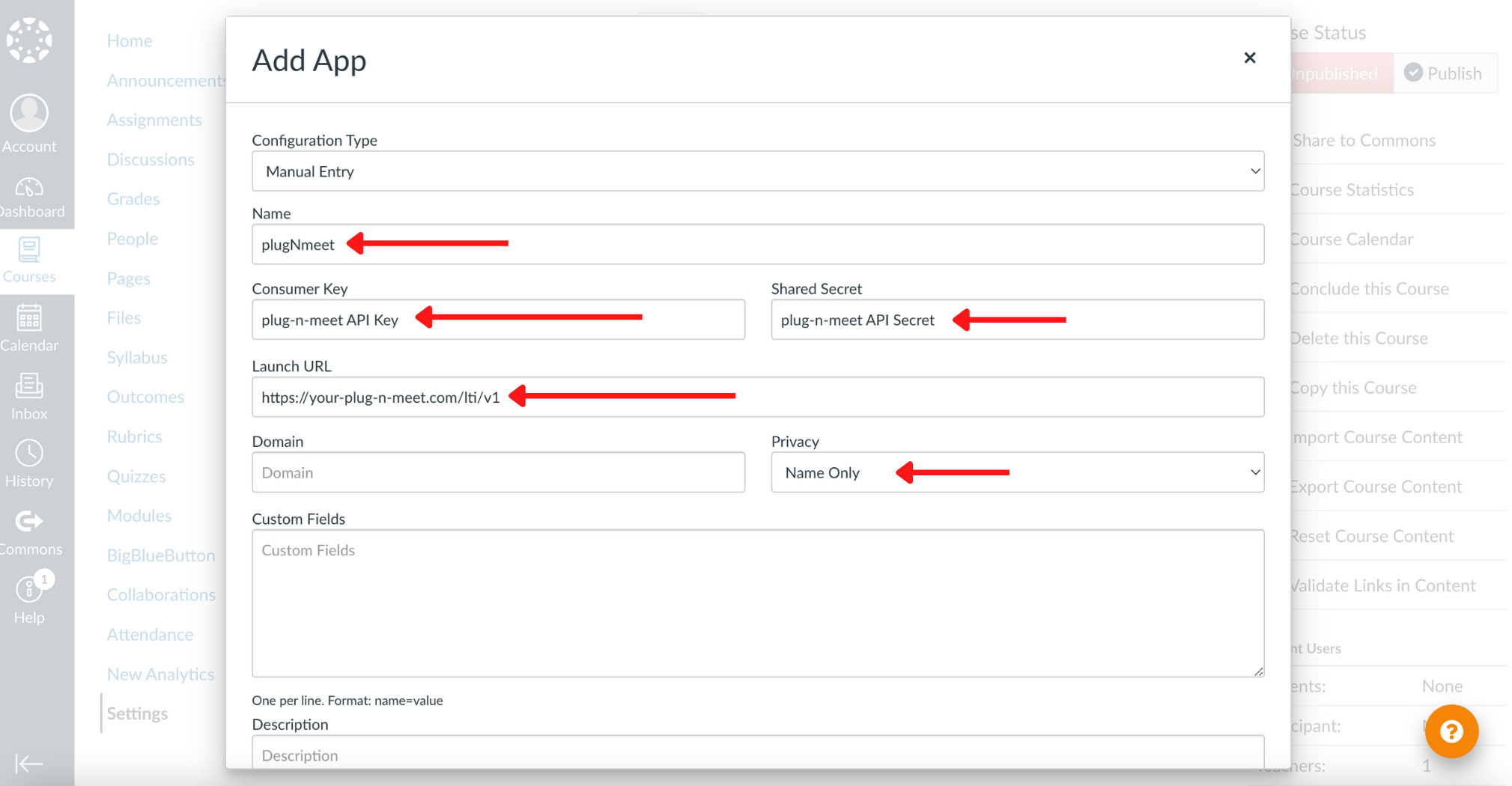Open Settings in the course menu
The height and width of the screenshot is (786, 1512).
[137, 713]
